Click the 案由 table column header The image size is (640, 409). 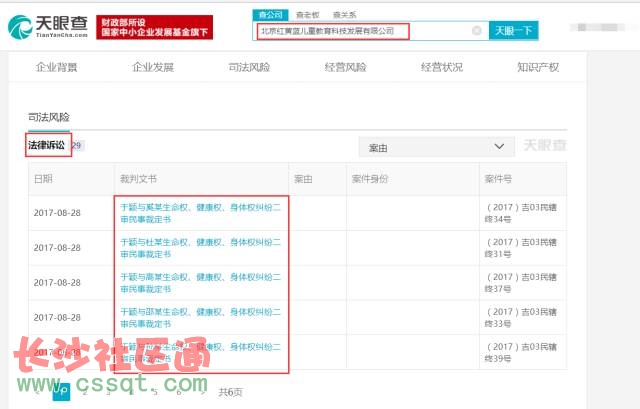303,179
